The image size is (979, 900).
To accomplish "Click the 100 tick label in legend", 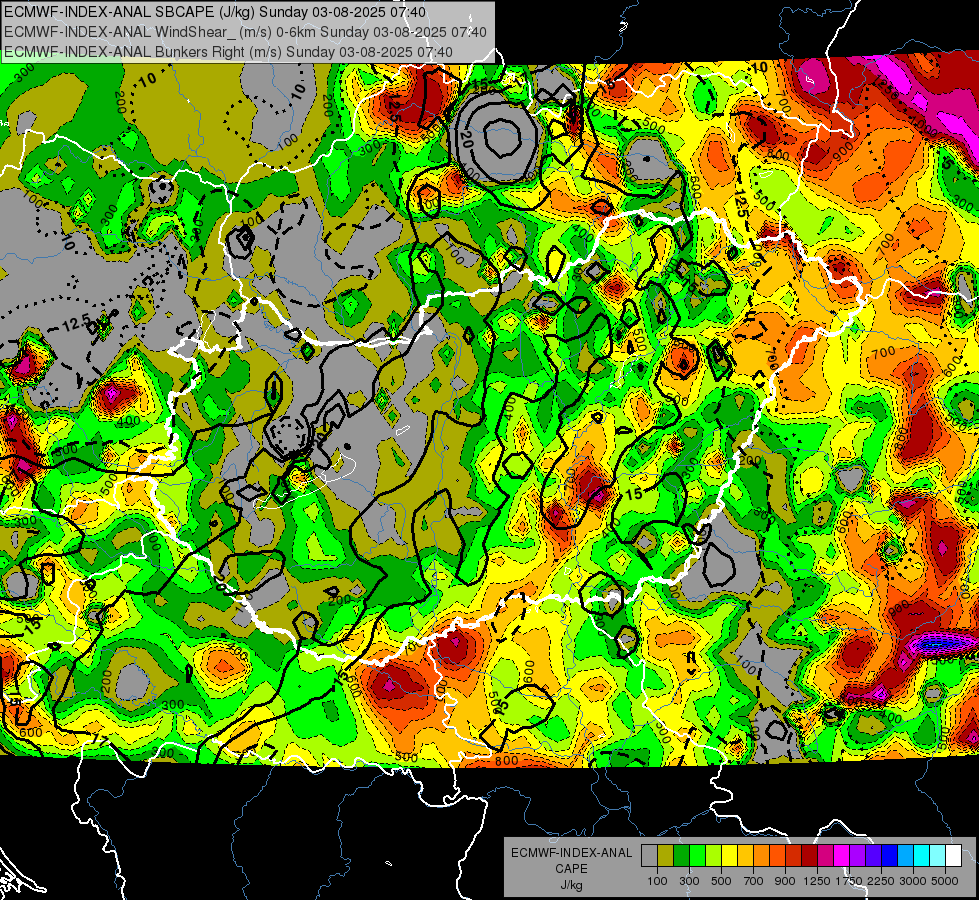I will 657,881.
